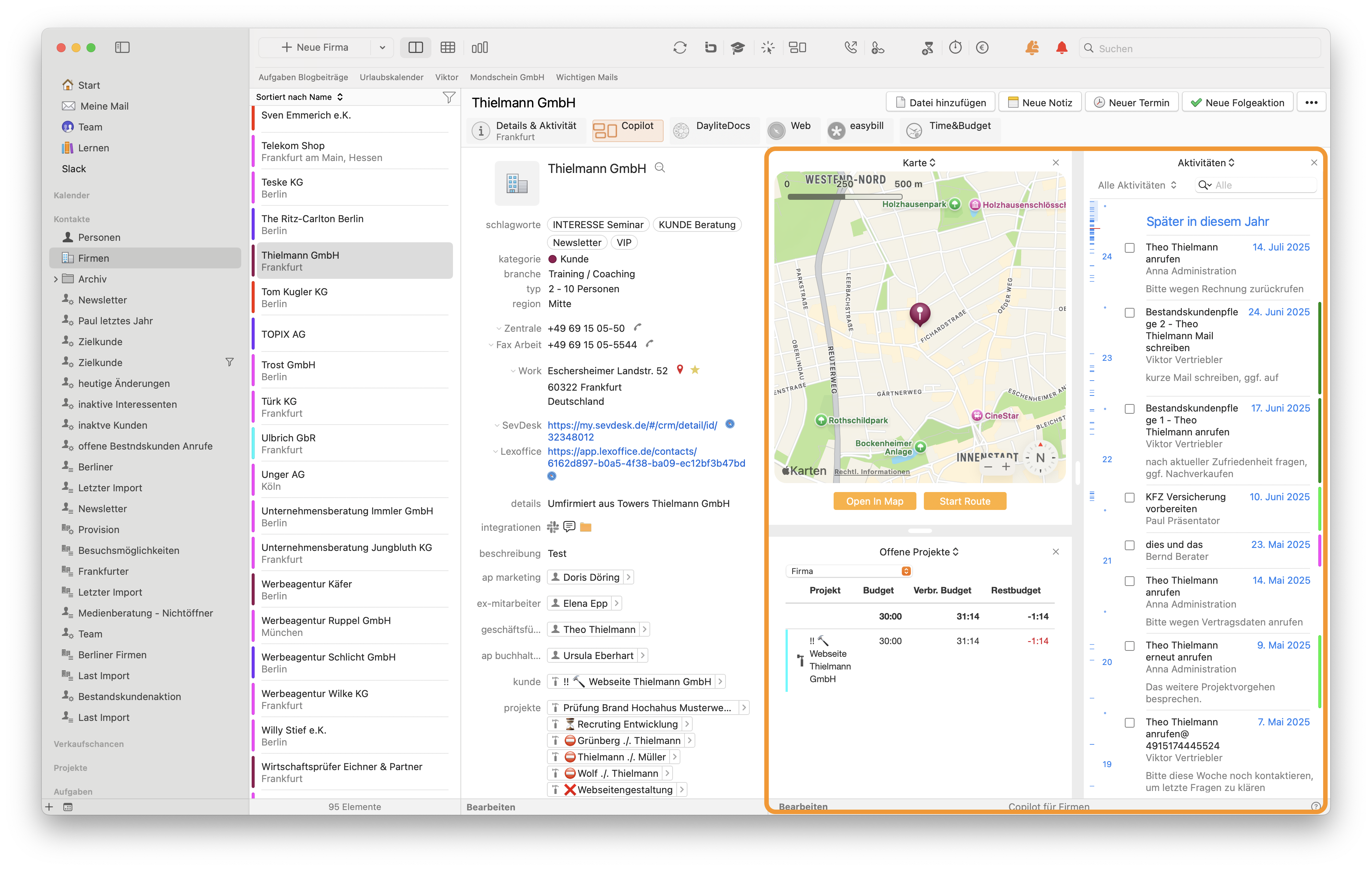
Task: Open the chat bubble integration icon
Action: pyautogui.click(x=569, y=527)
